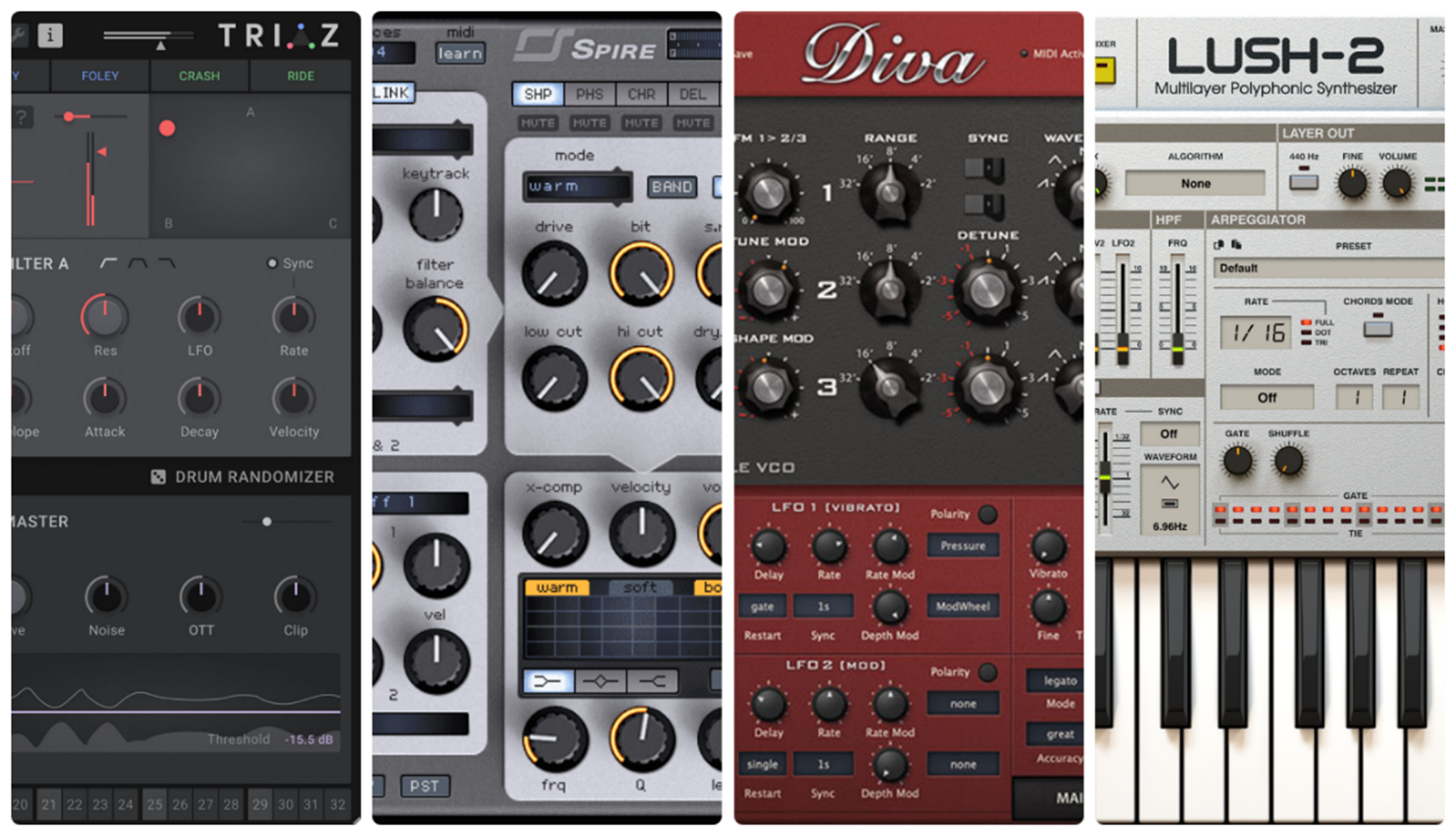Click the PST button in Spire

pyautogui.click(x=424, y=786)
